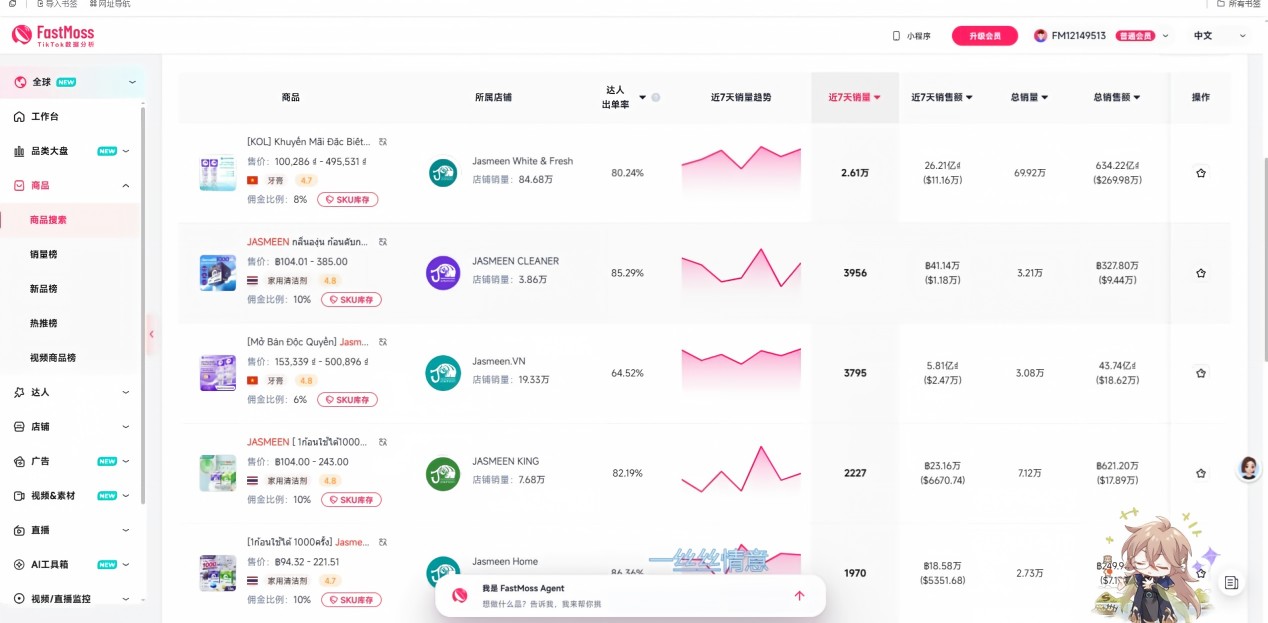Click the 升级会员 upgrade button
The width and height of the screenshot is (1268, 623).
pos(984,36)
